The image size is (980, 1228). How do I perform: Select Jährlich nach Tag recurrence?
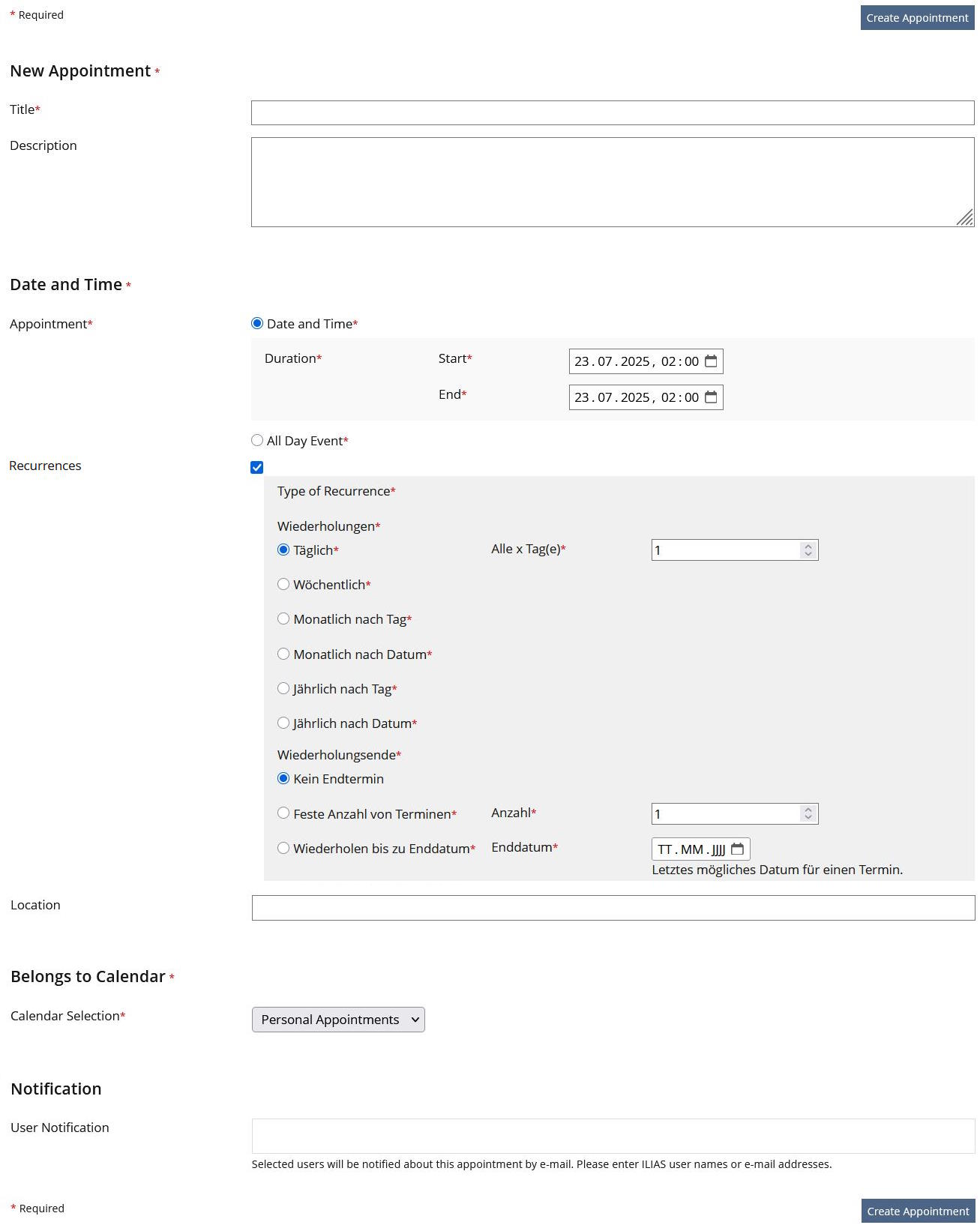(283, 689)
